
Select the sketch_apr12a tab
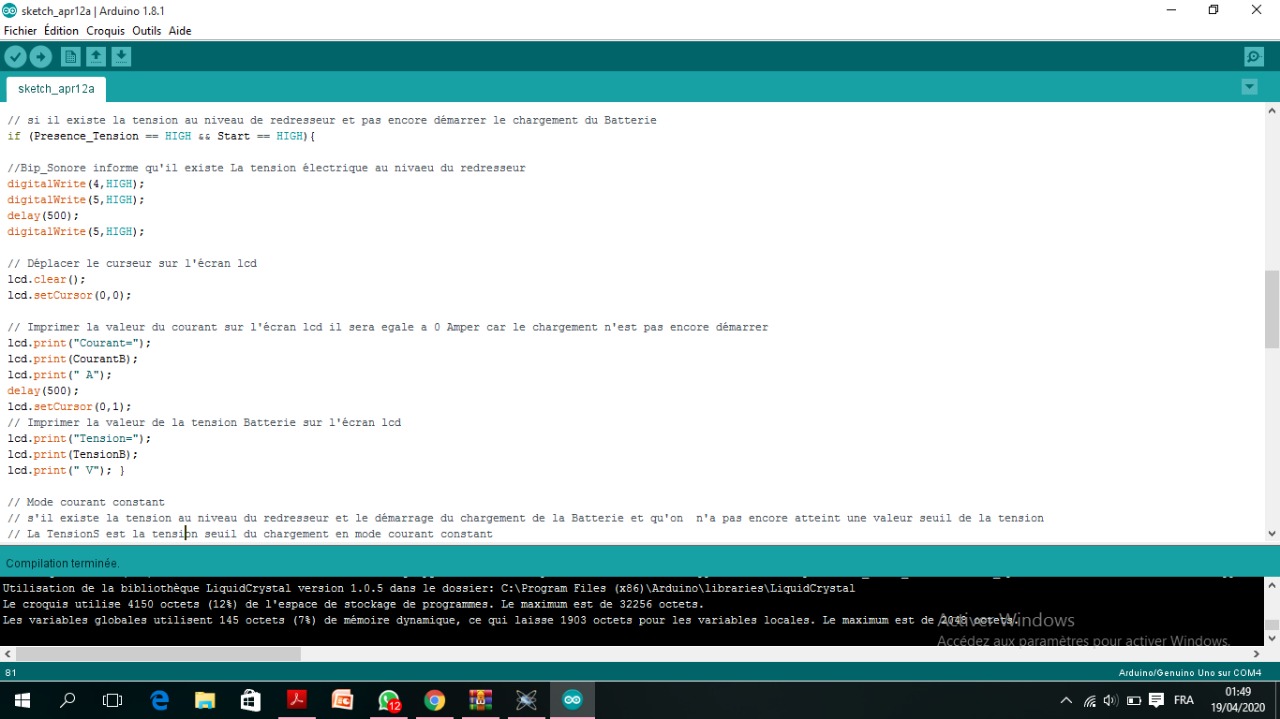(x=56, y=89)
